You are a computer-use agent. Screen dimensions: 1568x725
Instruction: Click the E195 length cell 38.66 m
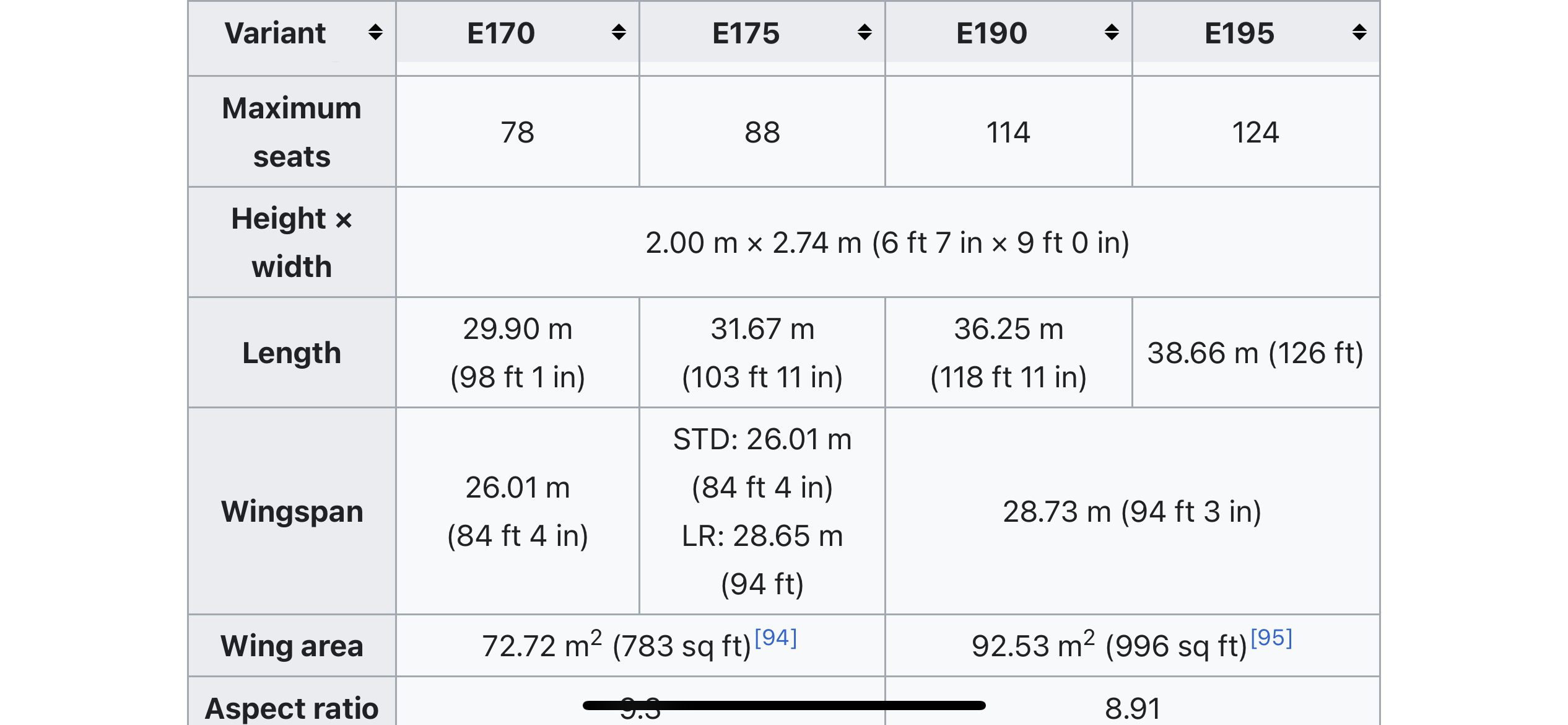tap(1256, 353)
